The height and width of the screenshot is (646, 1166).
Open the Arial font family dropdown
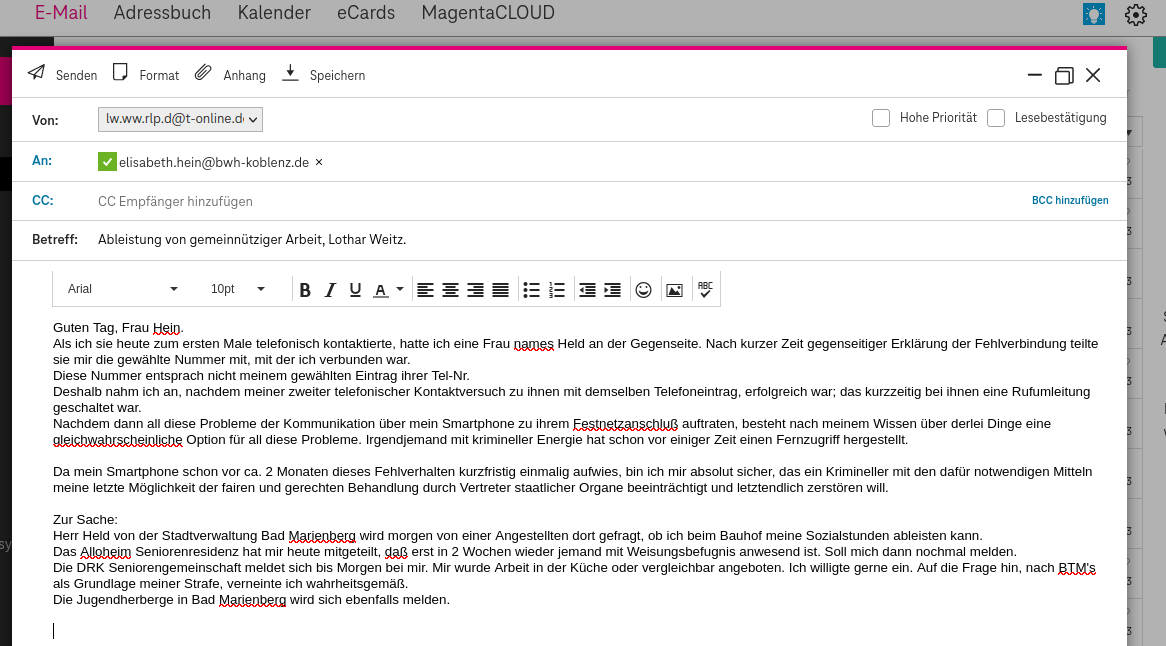tap(173, 289)
